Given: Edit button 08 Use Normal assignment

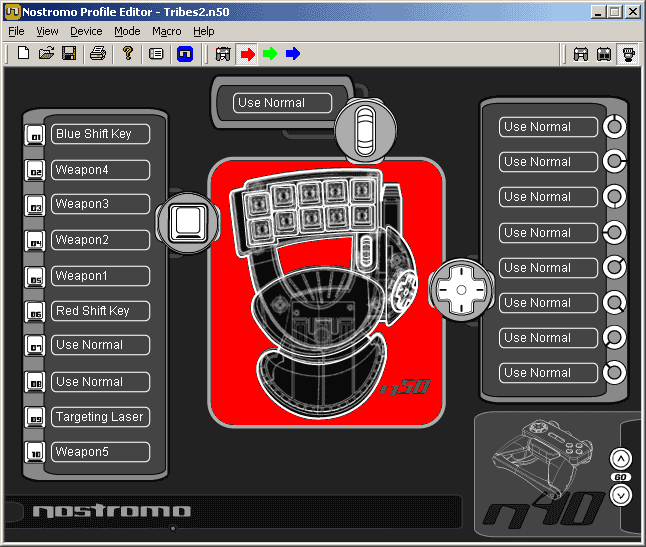Looking at the screenshot, I should pyautogui.click(x=101, y=382).
